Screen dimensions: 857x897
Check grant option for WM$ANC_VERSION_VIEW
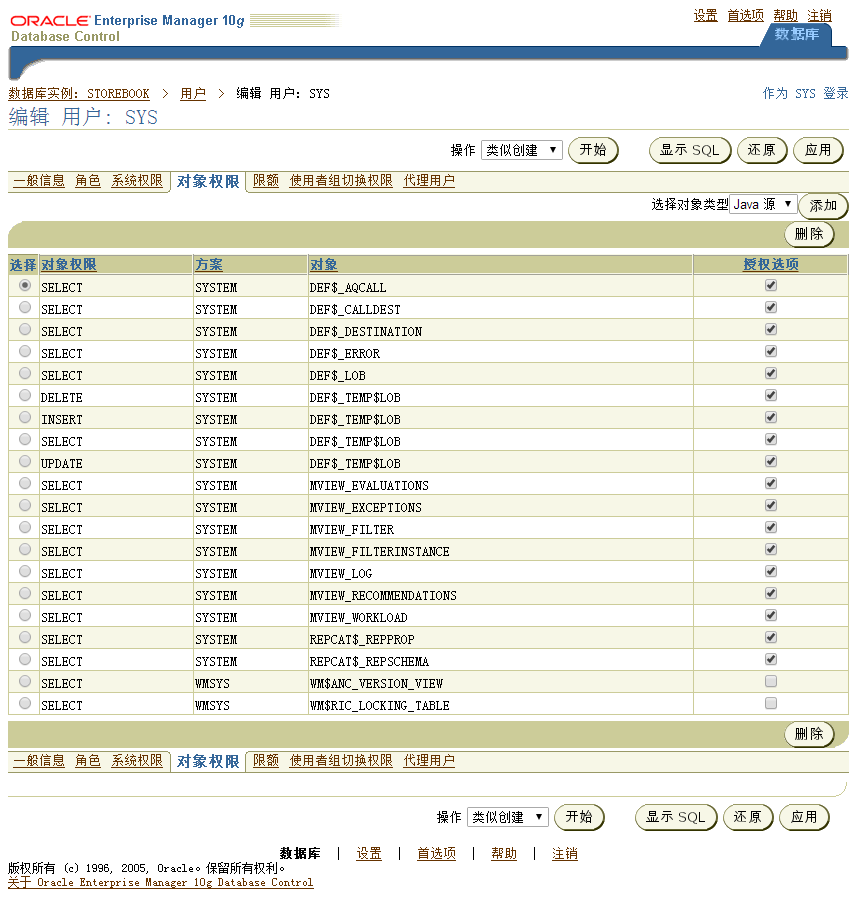pyautogui.click(x=771, y=681)
